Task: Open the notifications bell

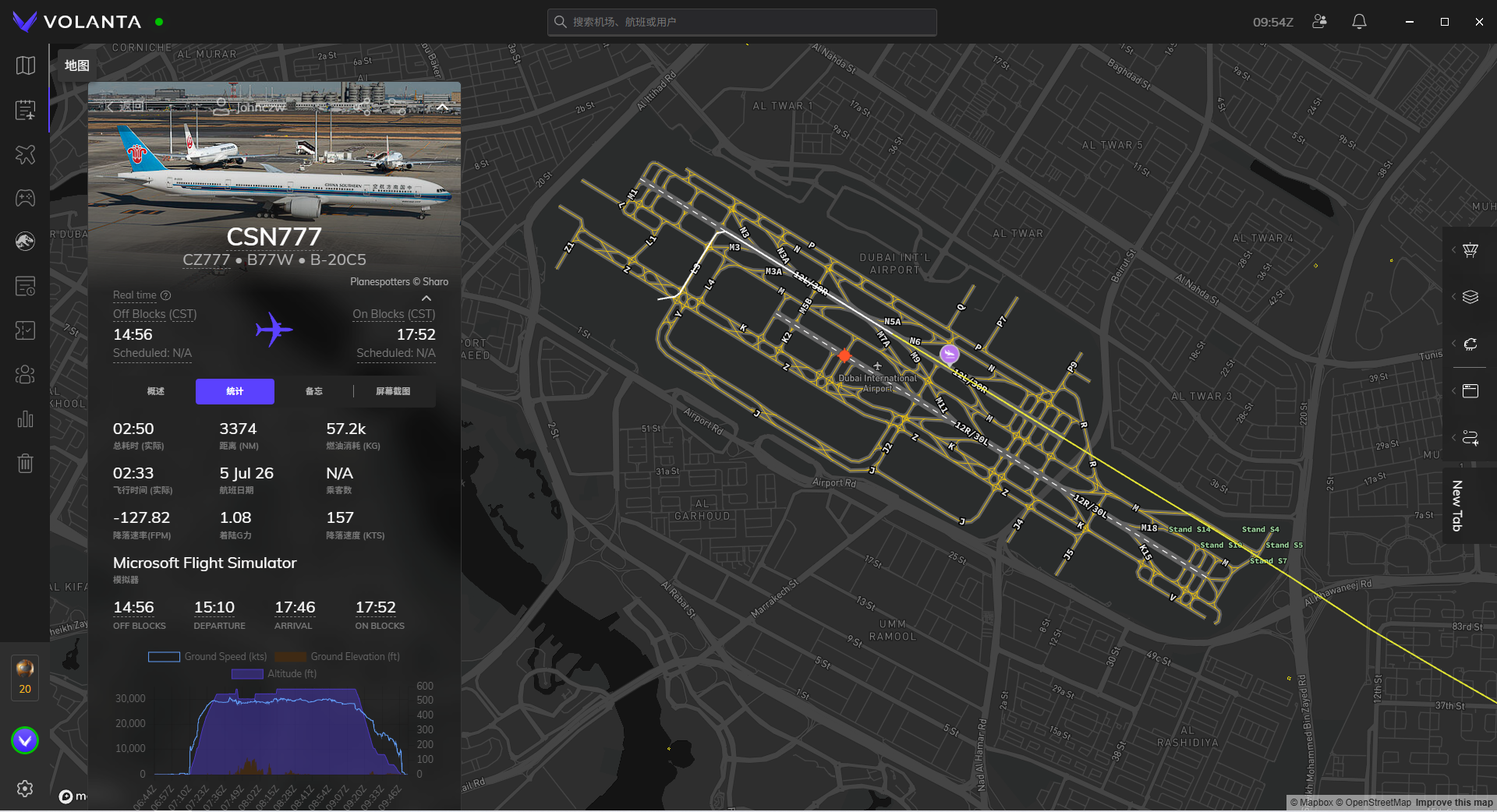Action: coord(1359,22)
